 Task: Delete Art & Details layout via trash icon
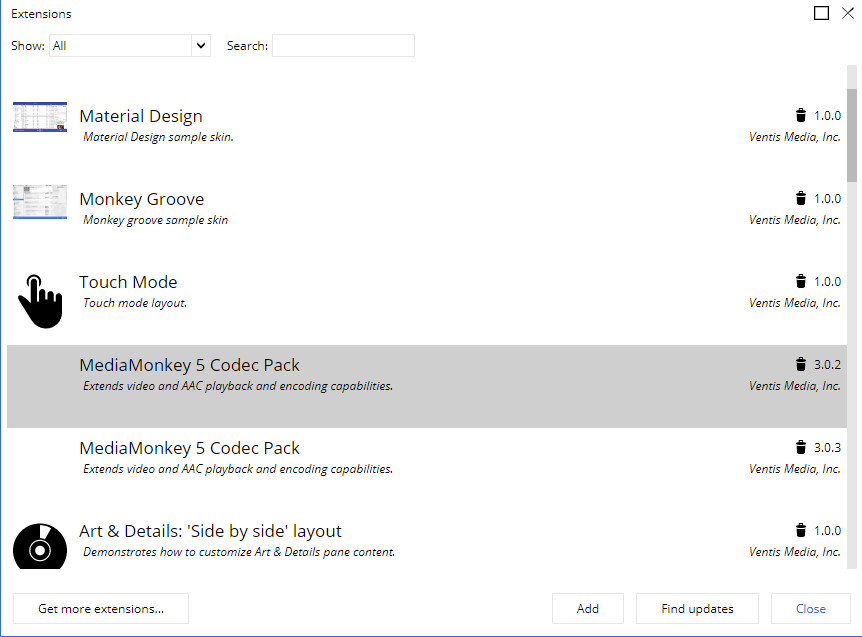800,530
